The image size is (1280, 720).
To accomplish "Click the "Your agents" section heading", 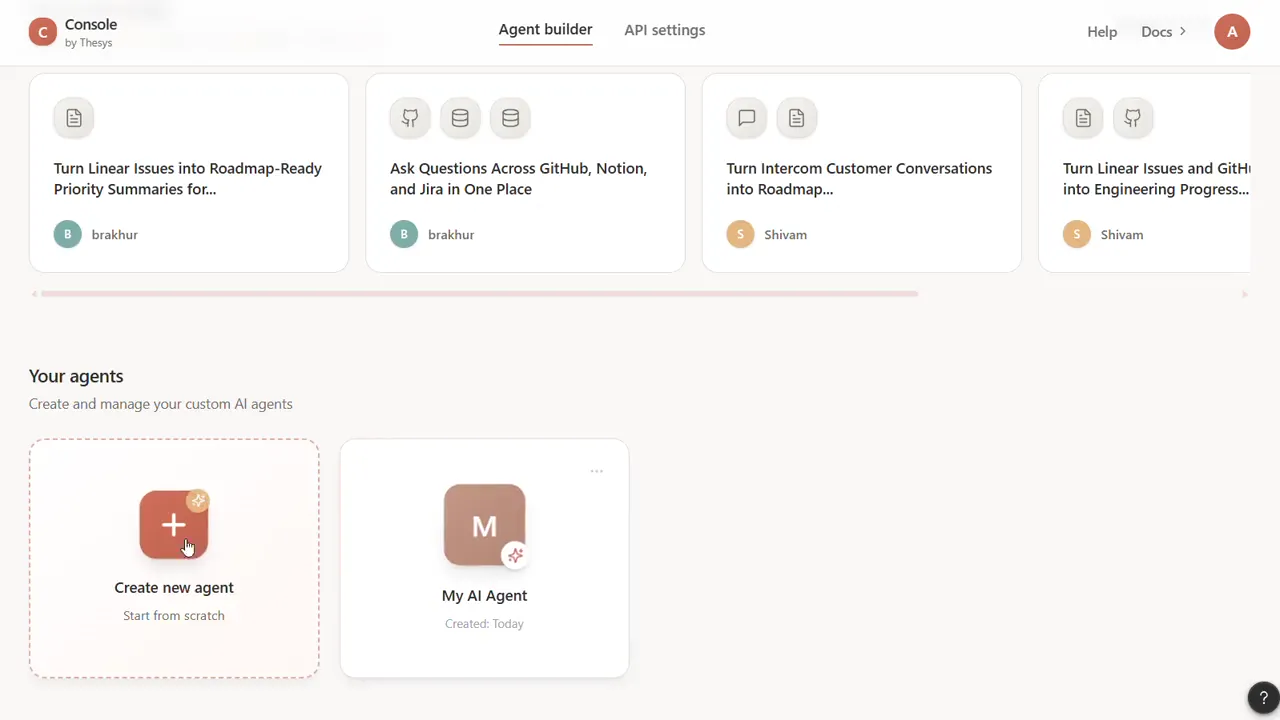I will pyautogui.click(x=76, y=376).
